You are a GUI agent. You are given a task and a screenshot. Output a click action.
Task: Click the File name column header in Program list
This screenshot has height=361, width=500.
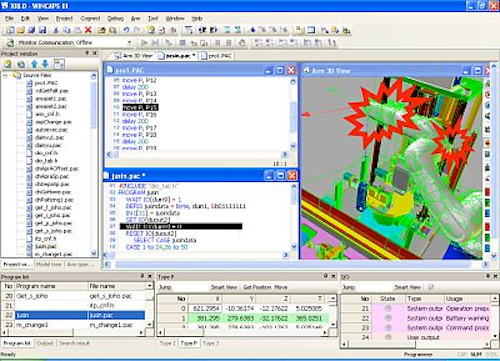[x=117, y=286]
